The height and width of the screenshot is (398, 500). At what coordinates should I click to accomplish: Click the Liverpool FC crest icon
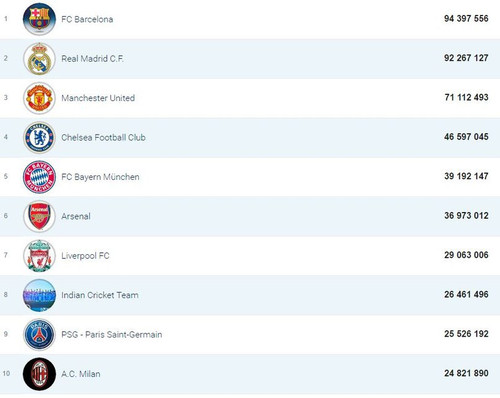39,256
